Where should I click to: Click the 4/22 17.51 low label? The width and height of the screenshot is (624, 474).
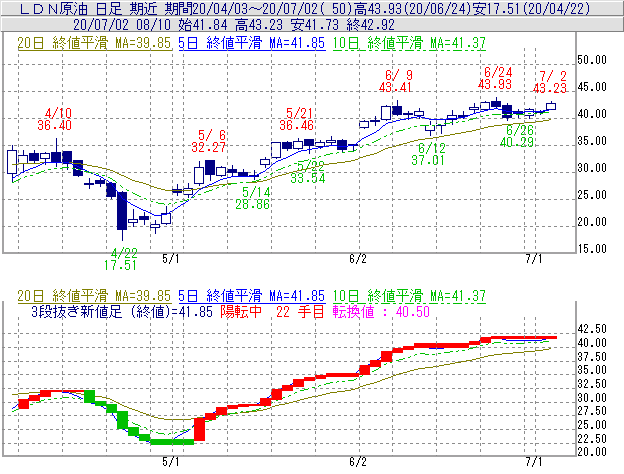[x=121, y=259]
